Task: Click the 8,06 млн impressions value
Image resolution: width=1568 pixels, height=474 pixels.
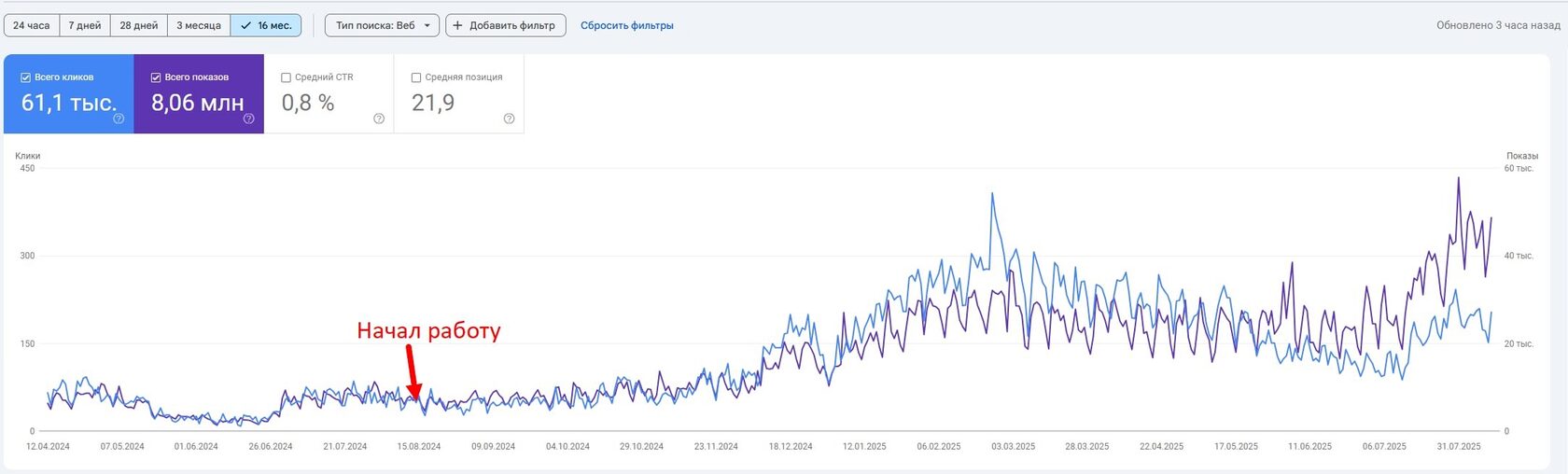Action: pyautogui.click(x=198, y=103)
